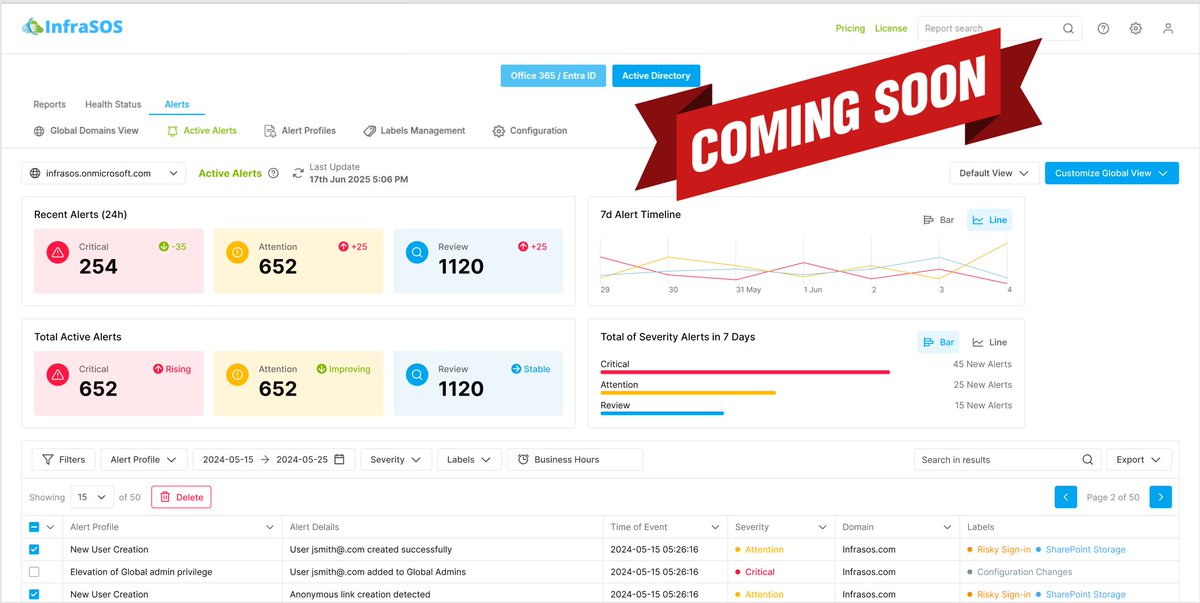The image size is (1200, 603).
Task: Select the Alerts tab
Action: click(177, 104)
